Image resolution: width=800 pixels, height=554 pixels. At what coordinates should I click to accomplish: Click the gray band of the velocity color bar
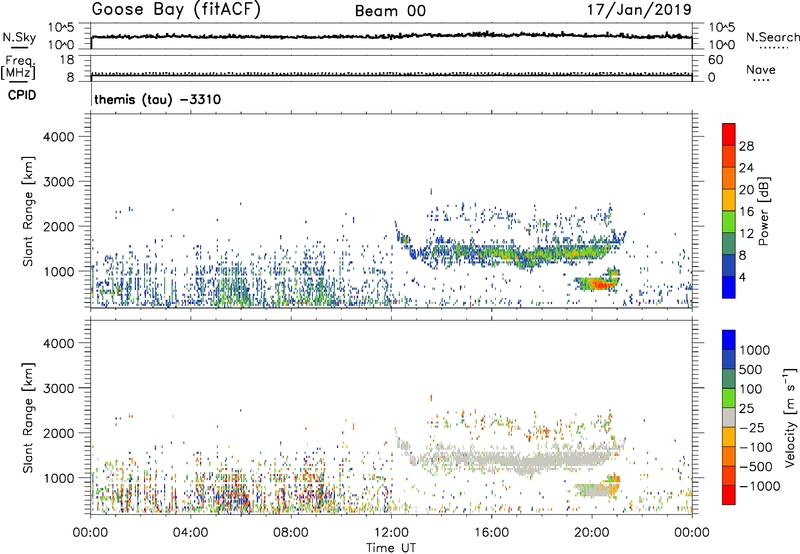[729, 418]
